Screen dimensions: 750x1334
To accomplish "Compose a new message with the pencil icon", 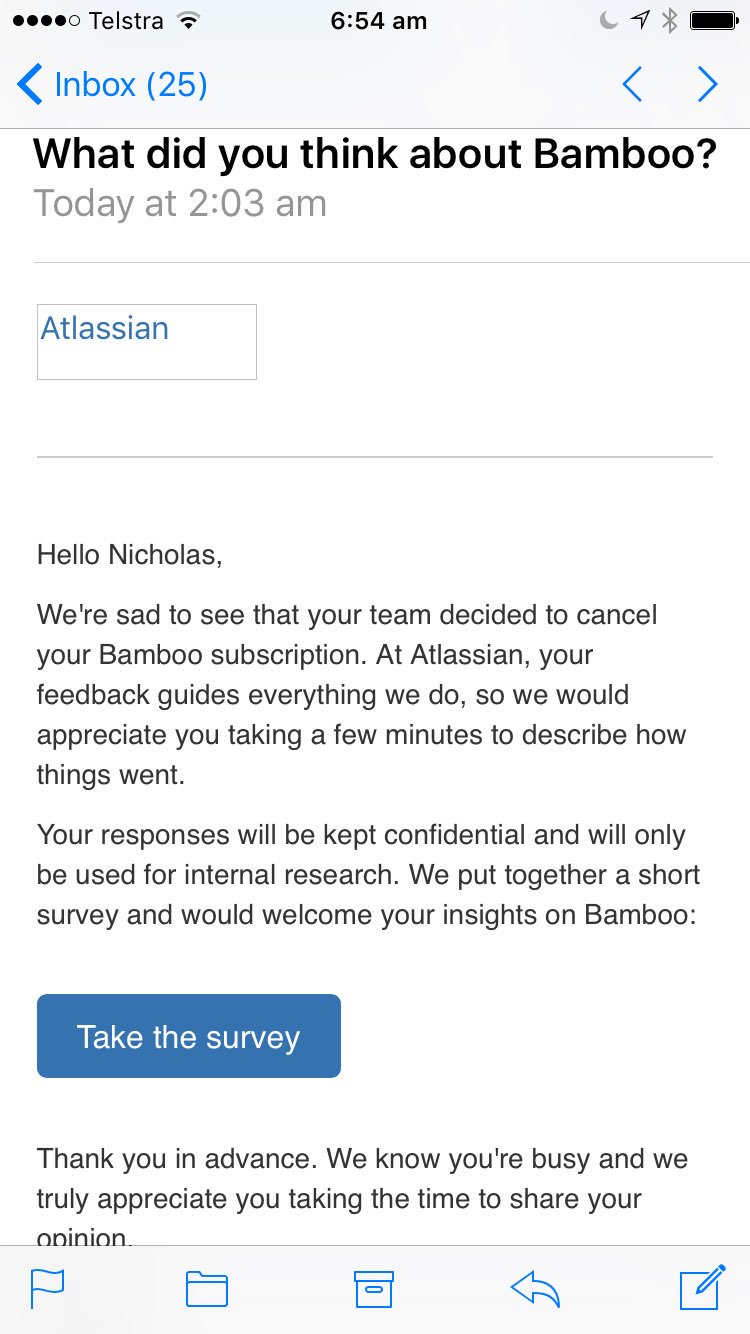I will click(x=702, y=1287).
